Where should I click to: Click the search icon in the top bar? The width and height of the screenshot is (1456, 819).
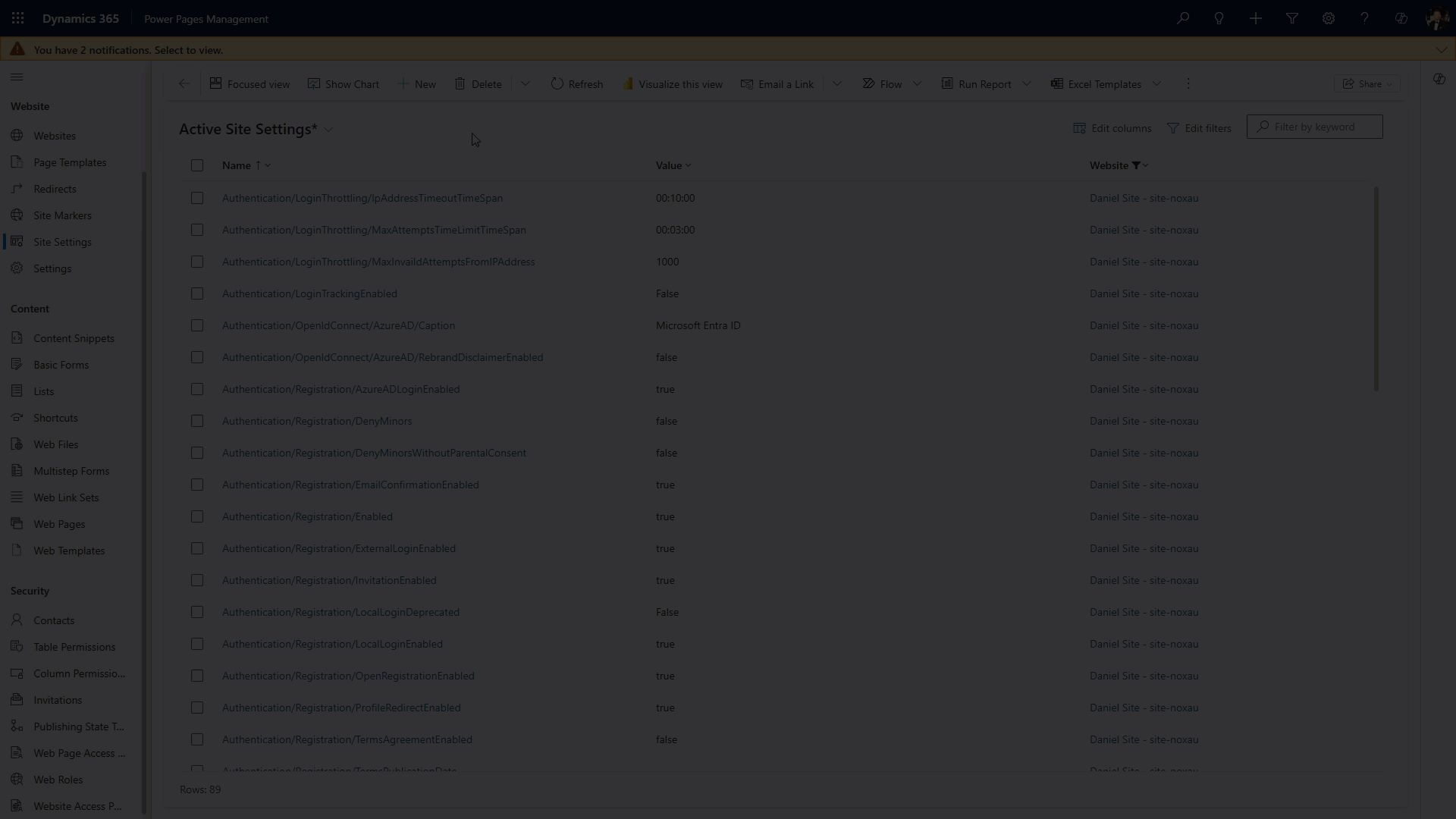coord(1183,18)
